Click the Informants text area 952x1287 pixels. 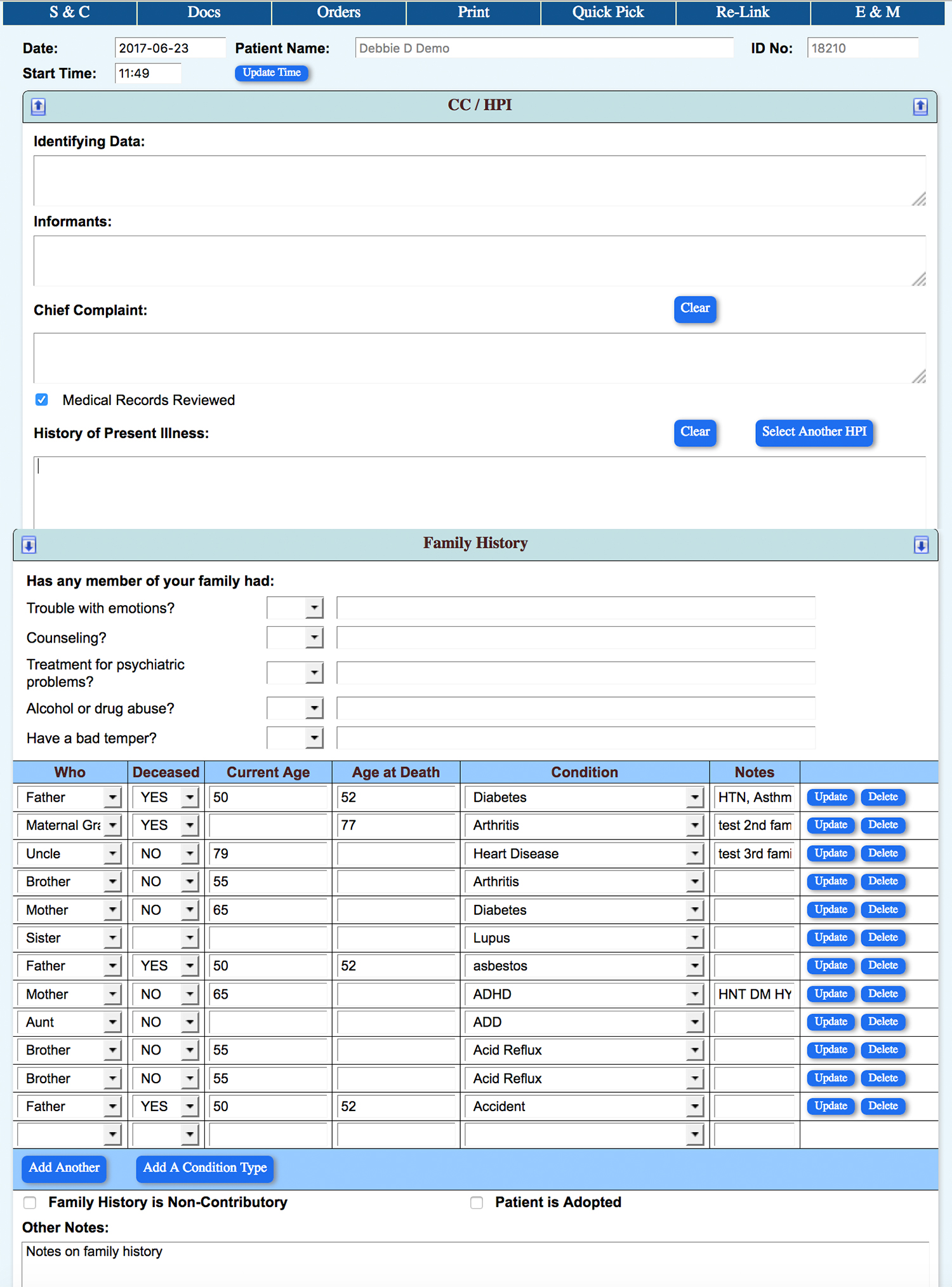coord(480,261)
